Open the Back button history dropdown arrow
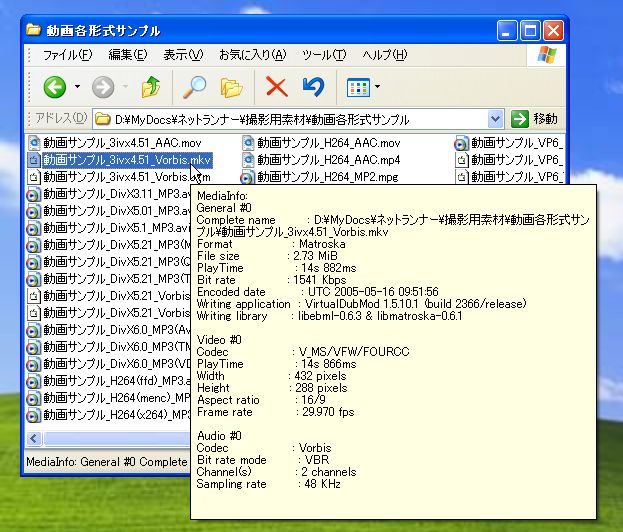623x532 pixels. (77, 86)
